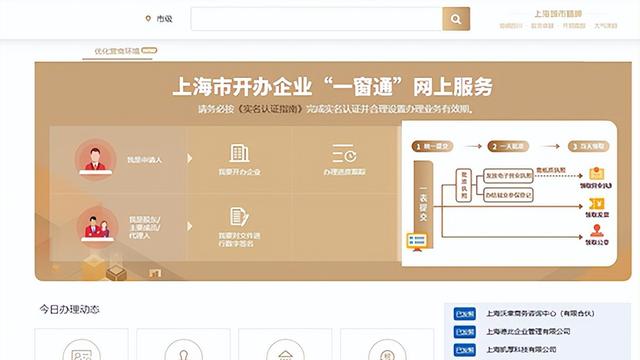Click step 1 pill in the flow diagram
This screenshot has width=640, height=360.
[432, 146]
